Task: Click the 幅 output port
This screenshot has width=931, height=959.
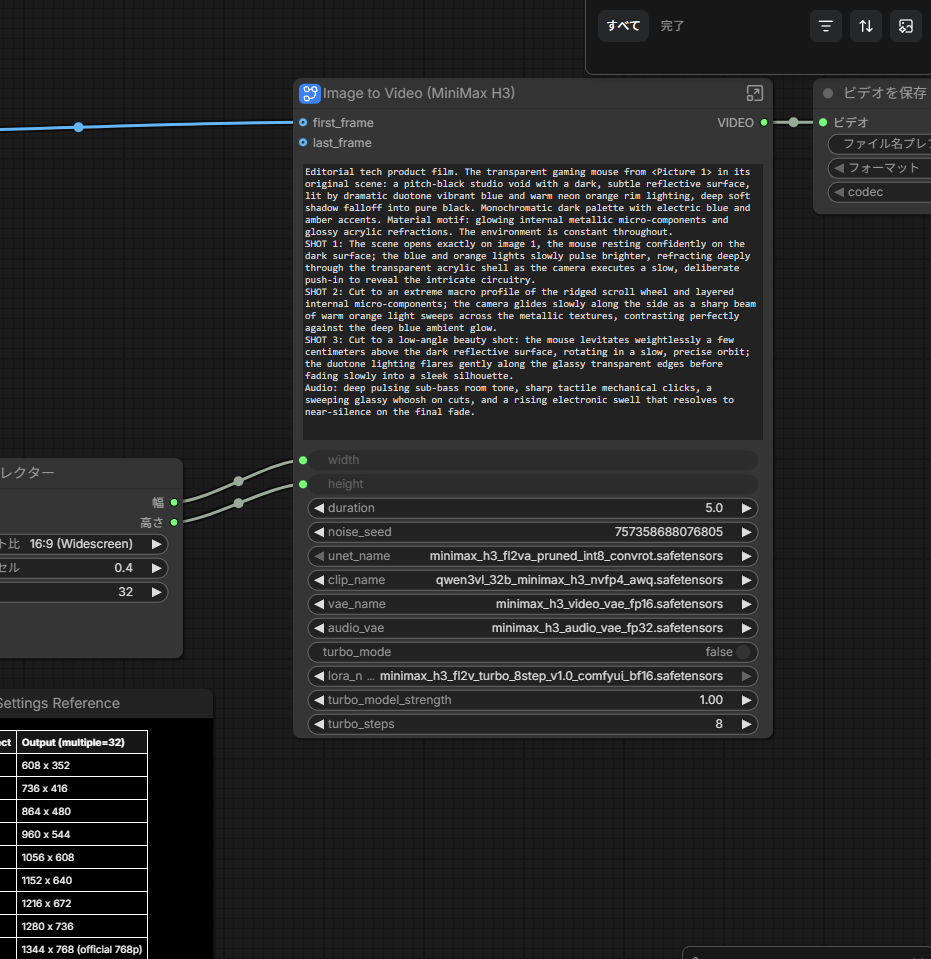Action: pyautogui.click(x=174, y=503)
